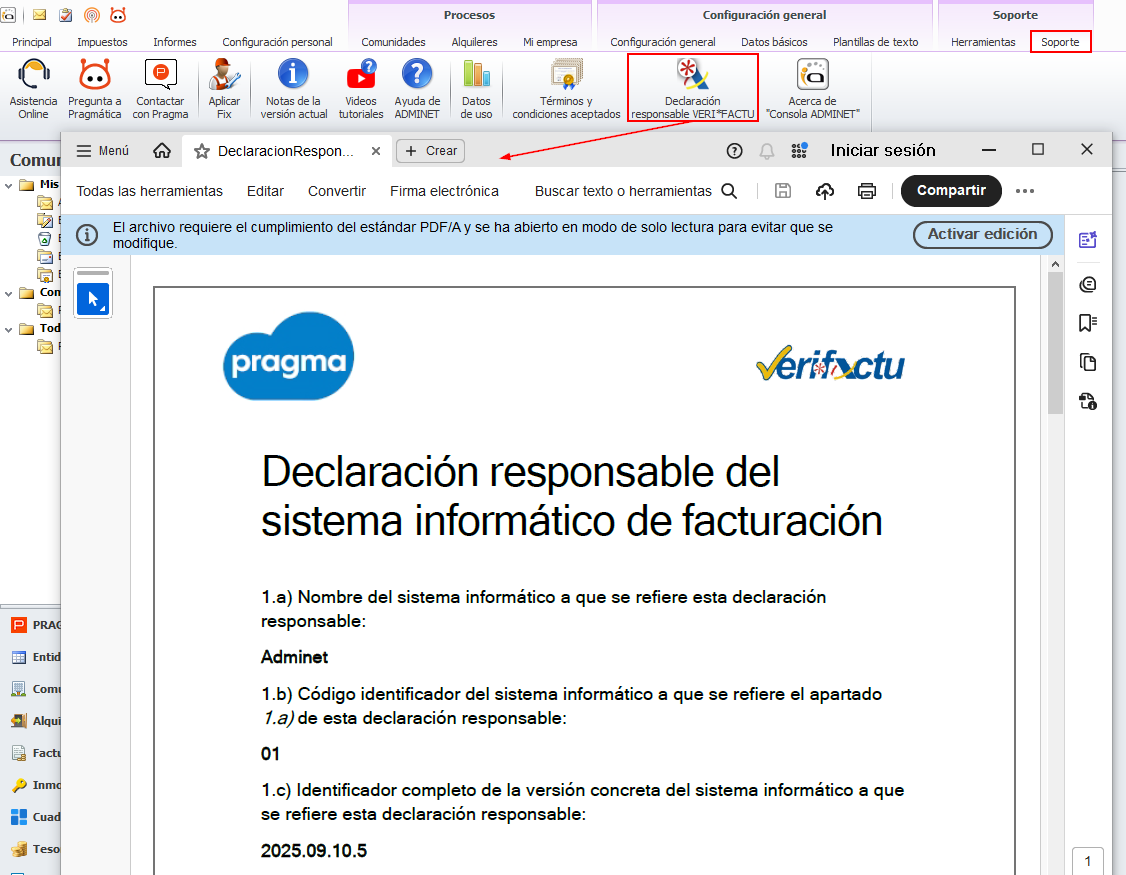This screenshot has width=1126, height=875.
Task: Open the Editar menu
Action: tap(265, 191)
